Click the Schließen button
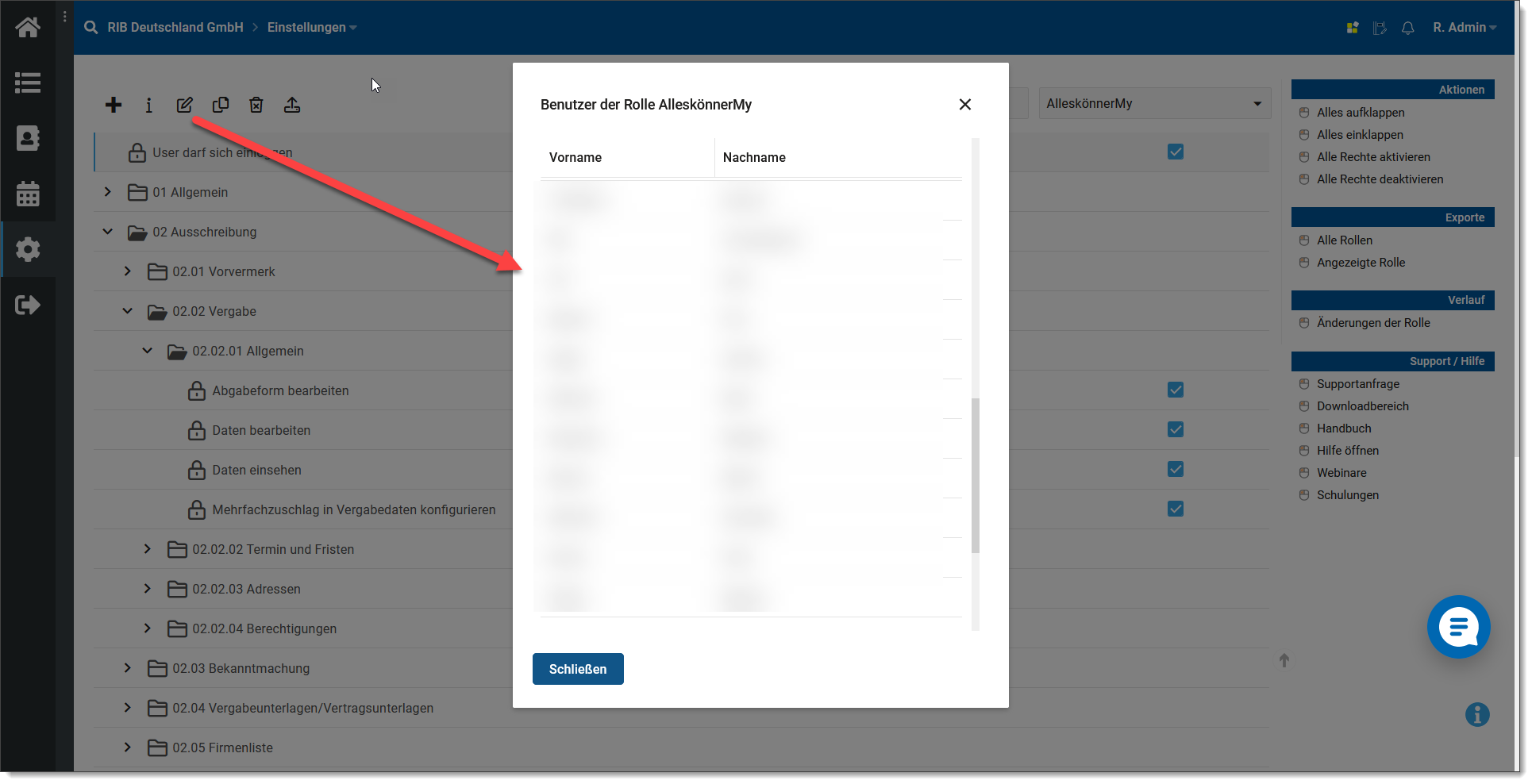The width and height of the screenshot is (1532, 784). coord(578,669)
